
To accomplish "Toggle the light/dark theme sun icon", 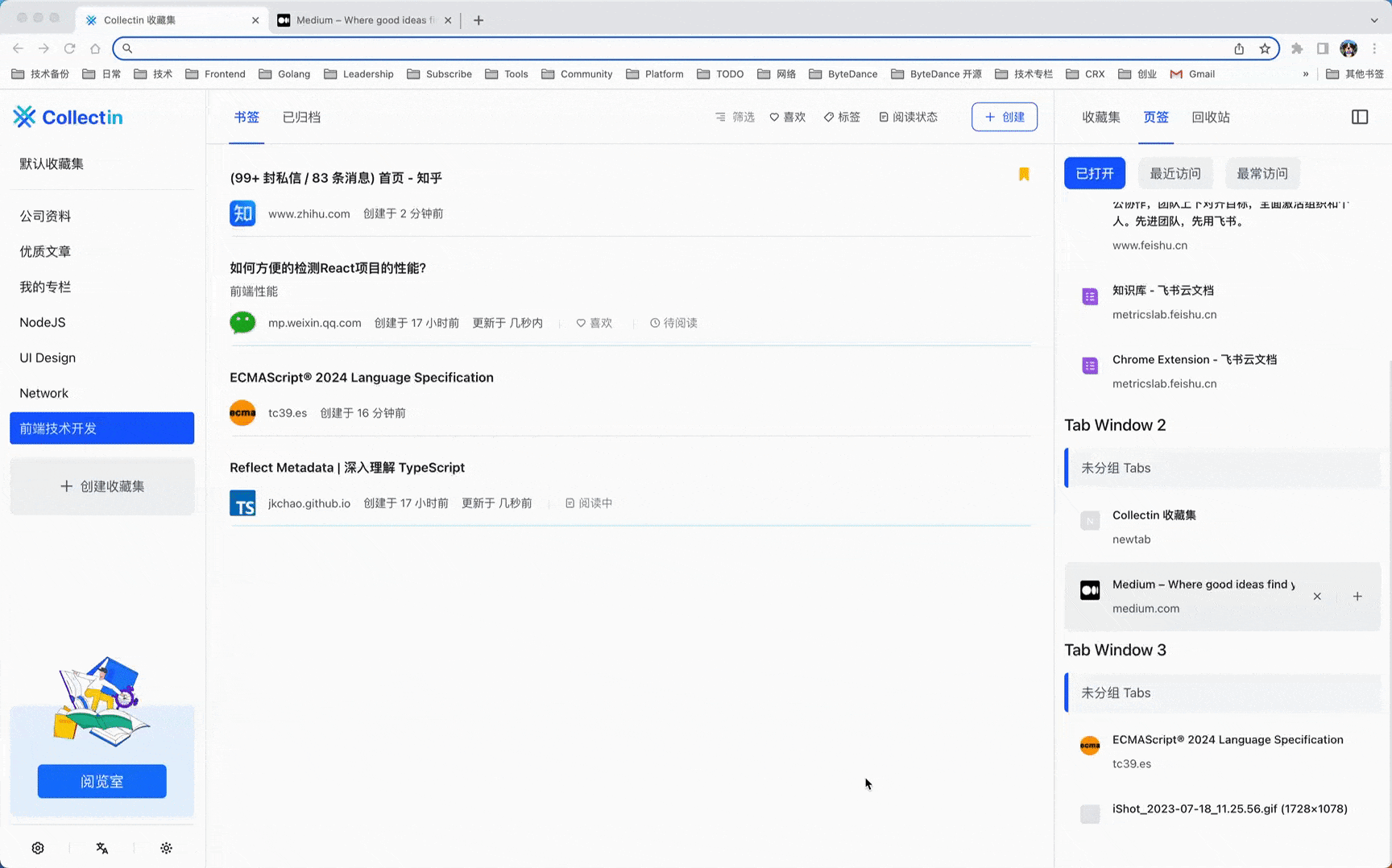I will (x=166, y=848).
